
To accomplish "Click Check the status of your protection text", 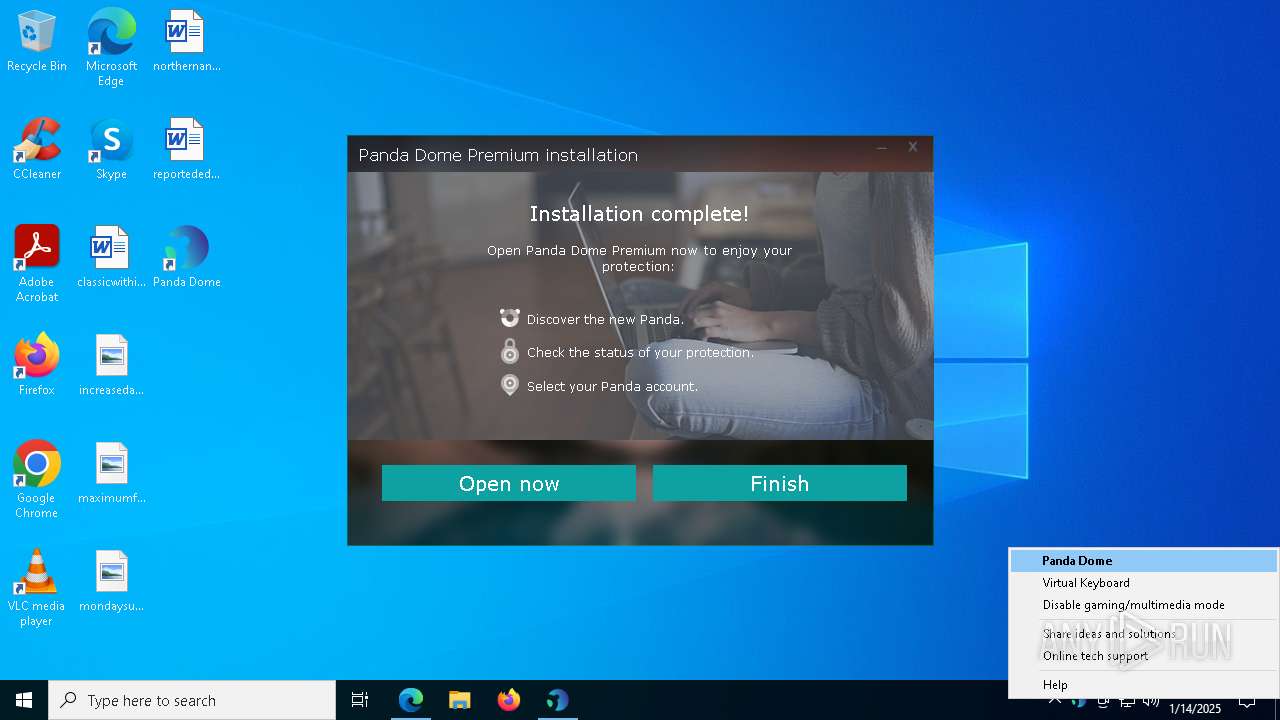I will 641,352.
